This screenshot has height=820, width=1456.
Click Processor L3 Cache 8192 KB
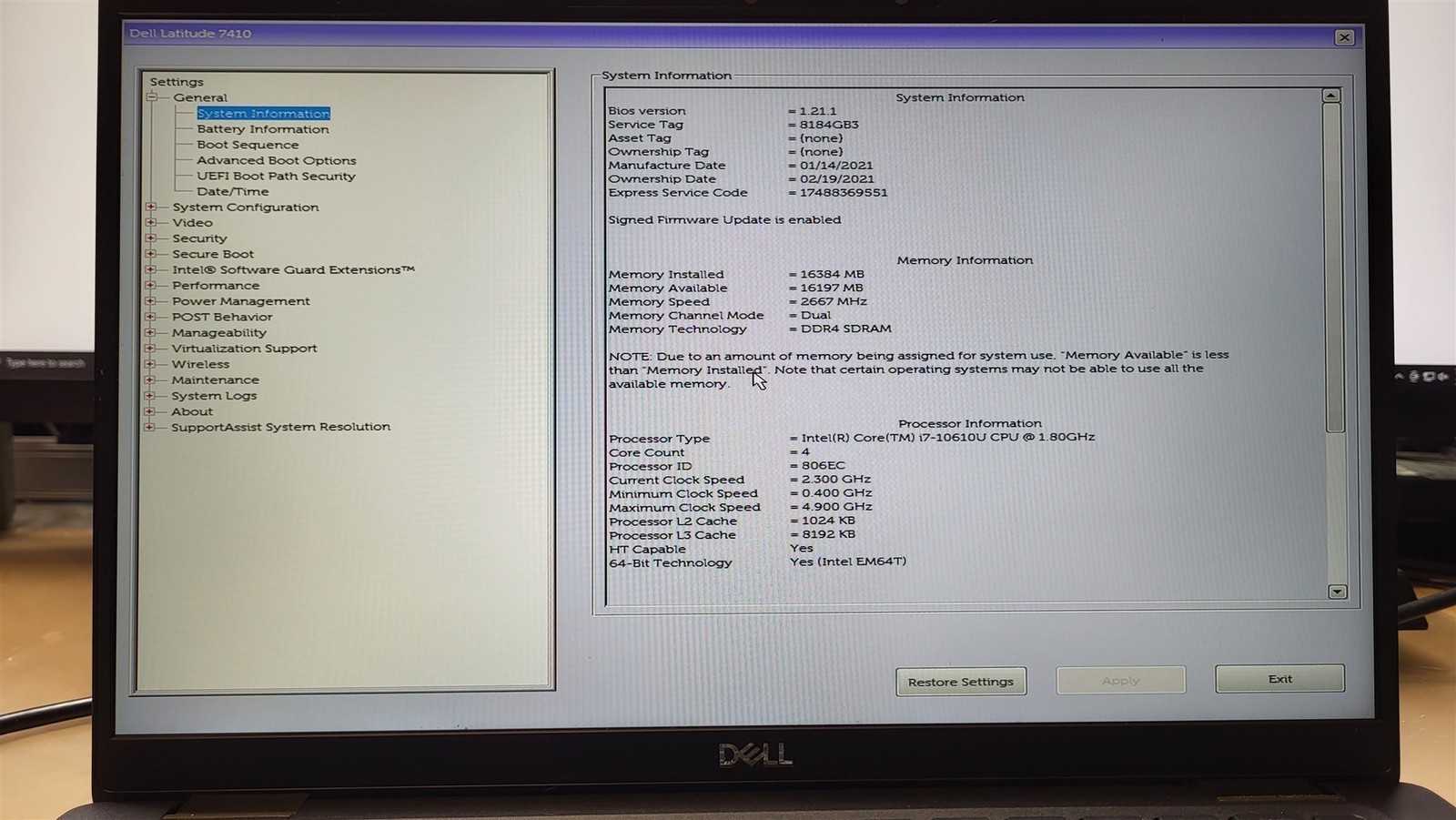829,534
